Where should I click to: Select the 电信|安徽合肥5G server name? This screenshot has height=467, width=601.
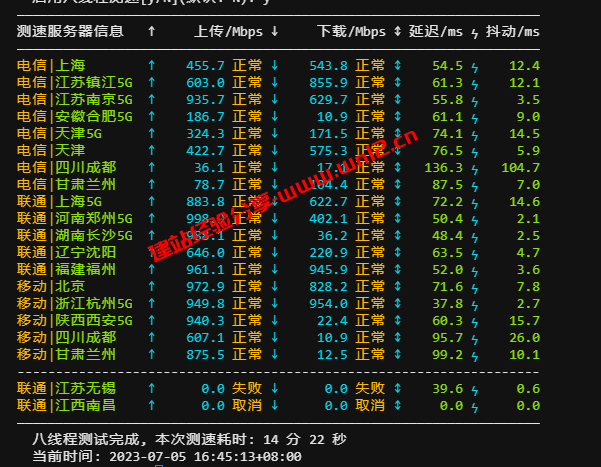[x=75, y=117]
